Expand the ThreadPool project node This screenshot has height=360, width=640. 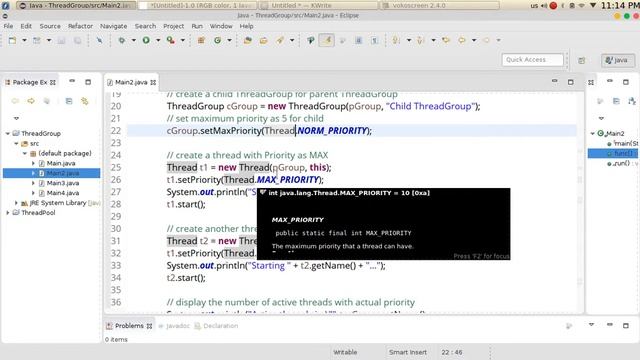[8, 213]
